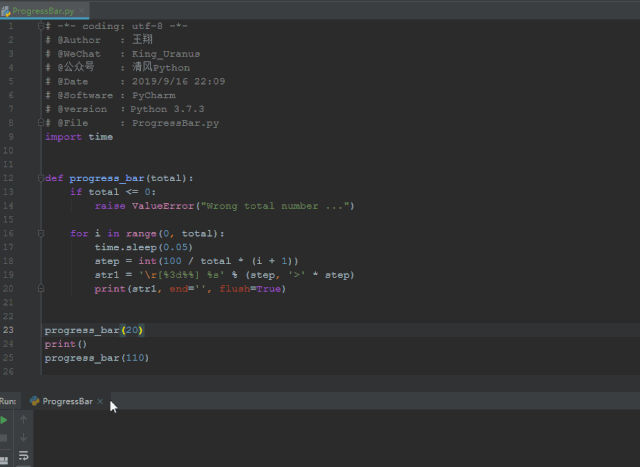This screenshot has width=640, height=467.
Task: Click Python icon on ProgressBar run tab
Action: 35,401
